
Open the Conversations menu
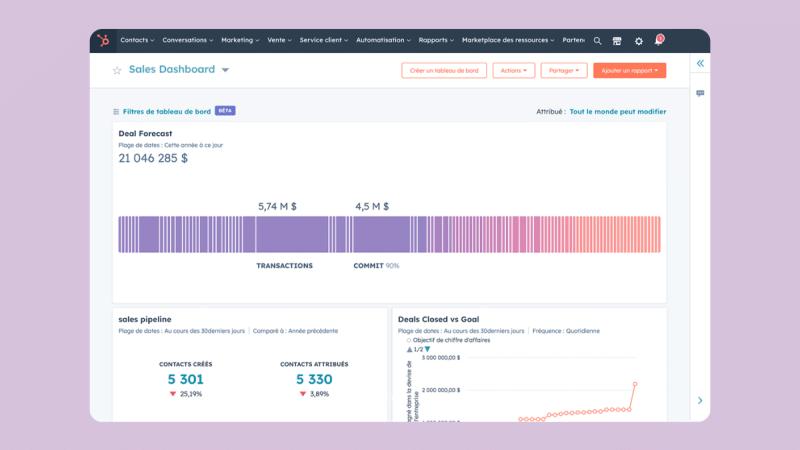click(x=188, y=40)
